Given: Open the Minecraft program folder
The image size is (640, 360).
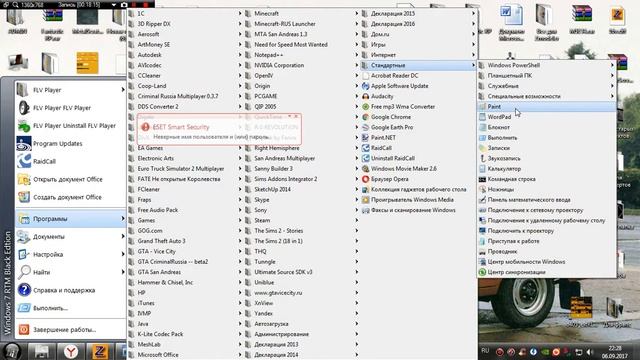Looking at the screenshot, I should pos(302,13).
